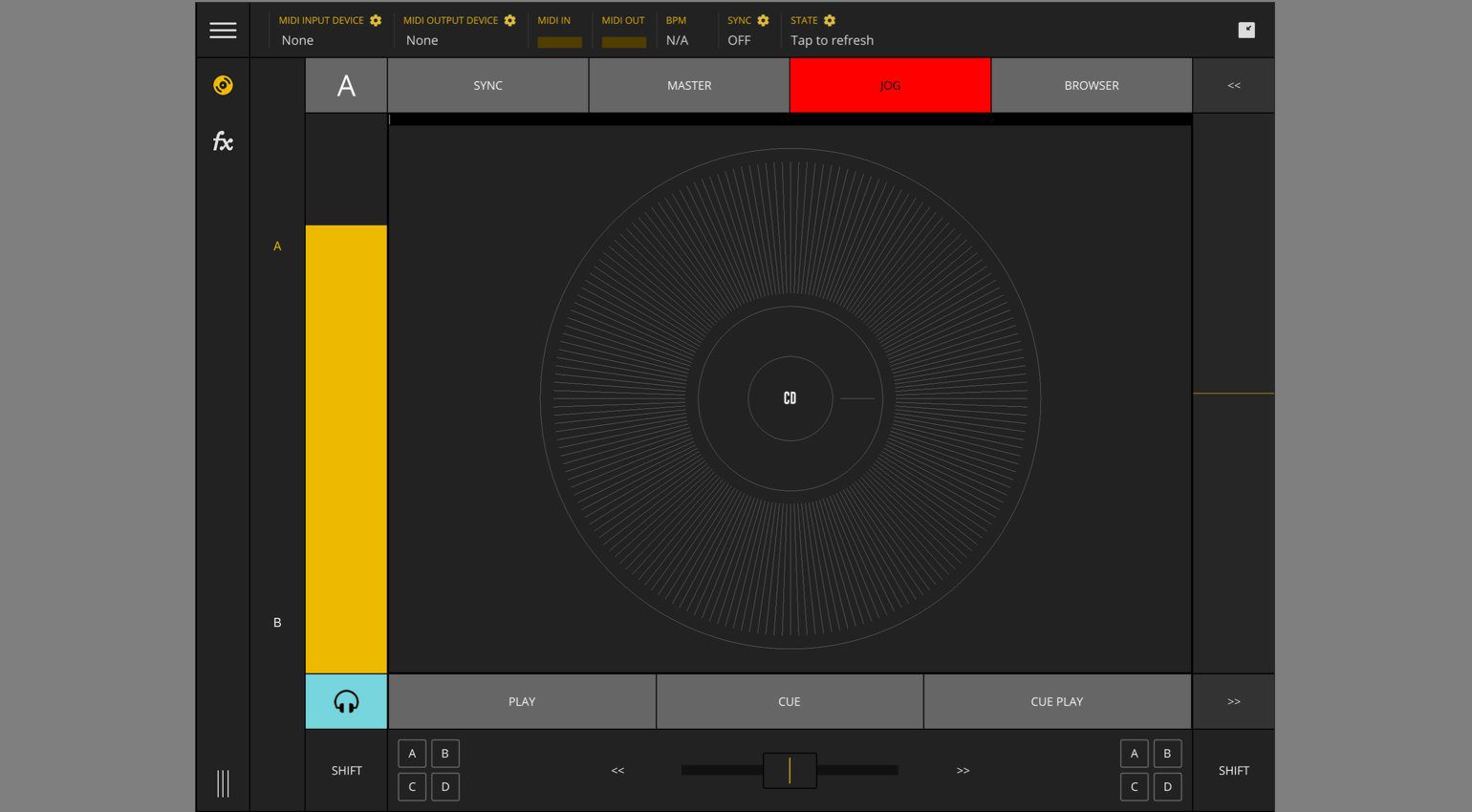Open MIDI output device settings gear
Image resolution: width=1472 pixels, height=812 pixels.
point(509,20)
